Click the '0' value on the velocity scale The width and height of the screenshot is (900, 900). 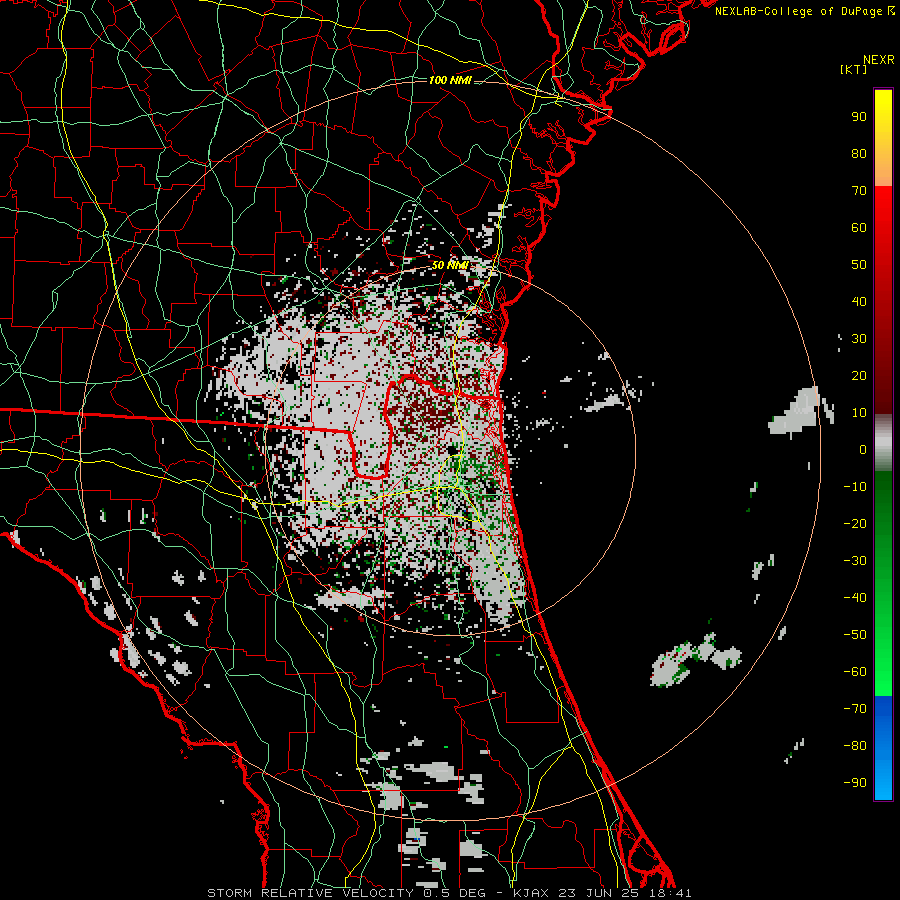point(863,449)
